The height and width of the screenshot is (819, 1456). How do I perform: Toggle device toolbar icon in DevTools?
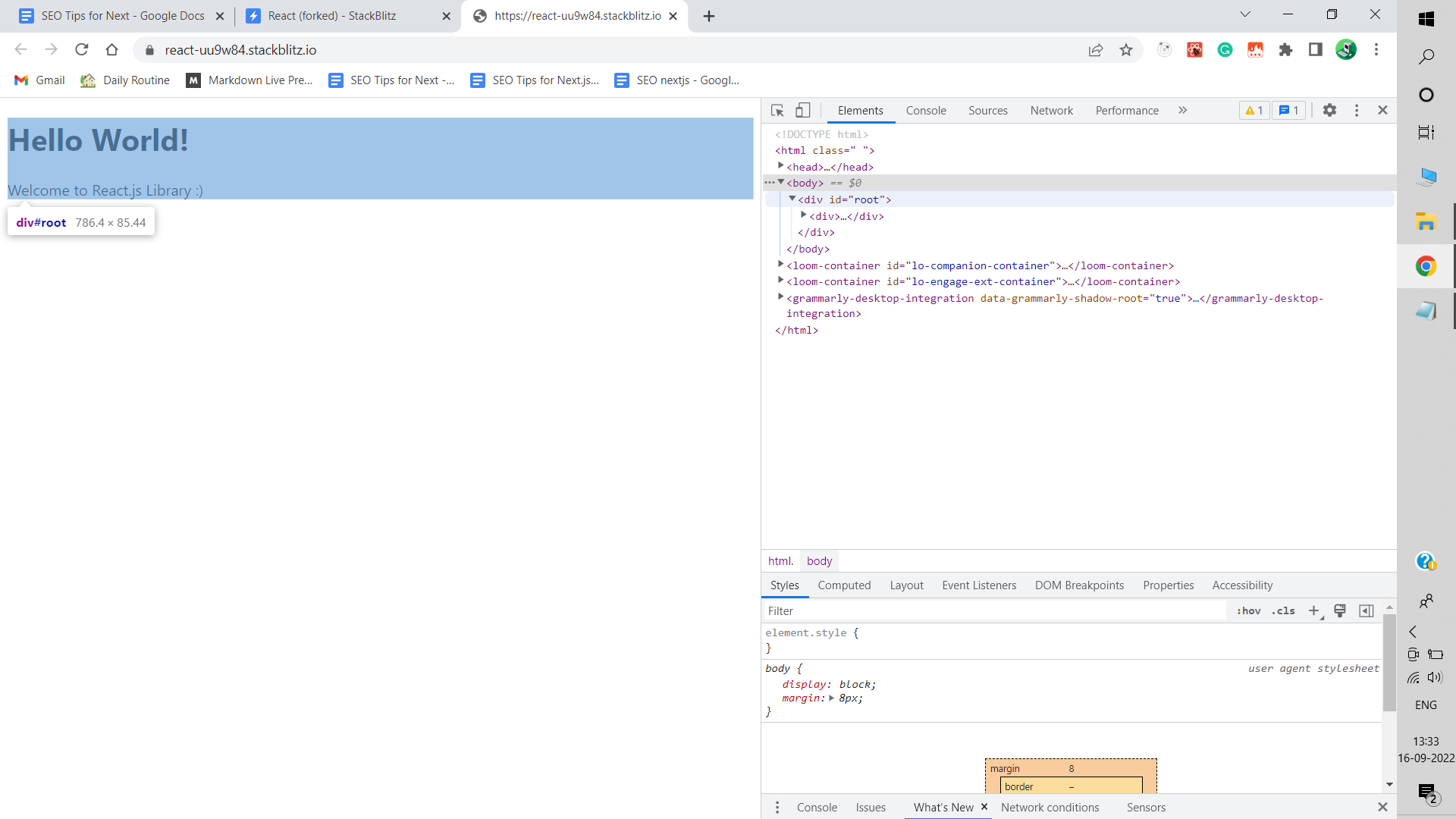[802, 111]
